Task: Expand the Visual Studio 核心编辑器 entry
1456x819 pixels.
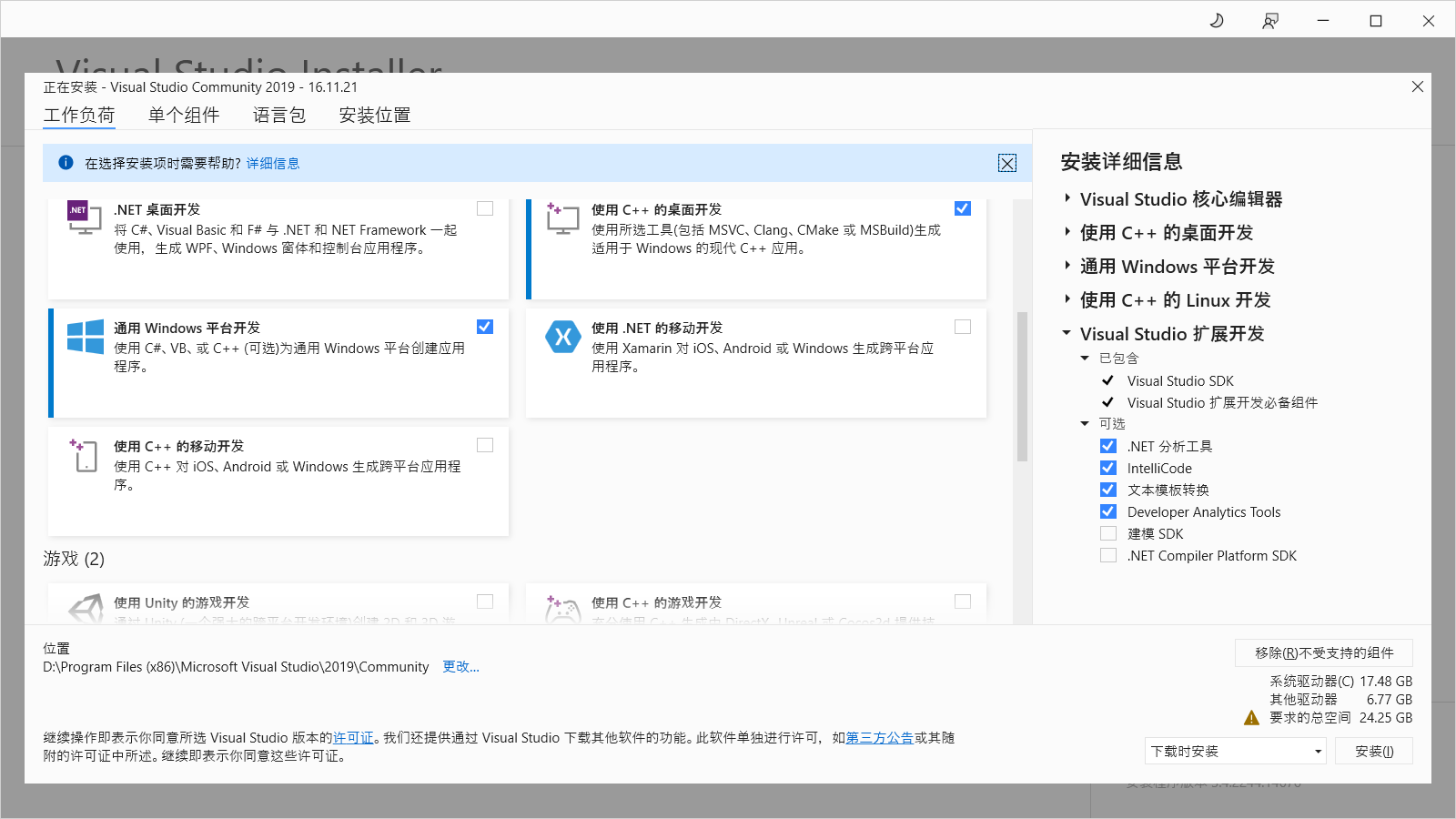Action: [1067, 198]
